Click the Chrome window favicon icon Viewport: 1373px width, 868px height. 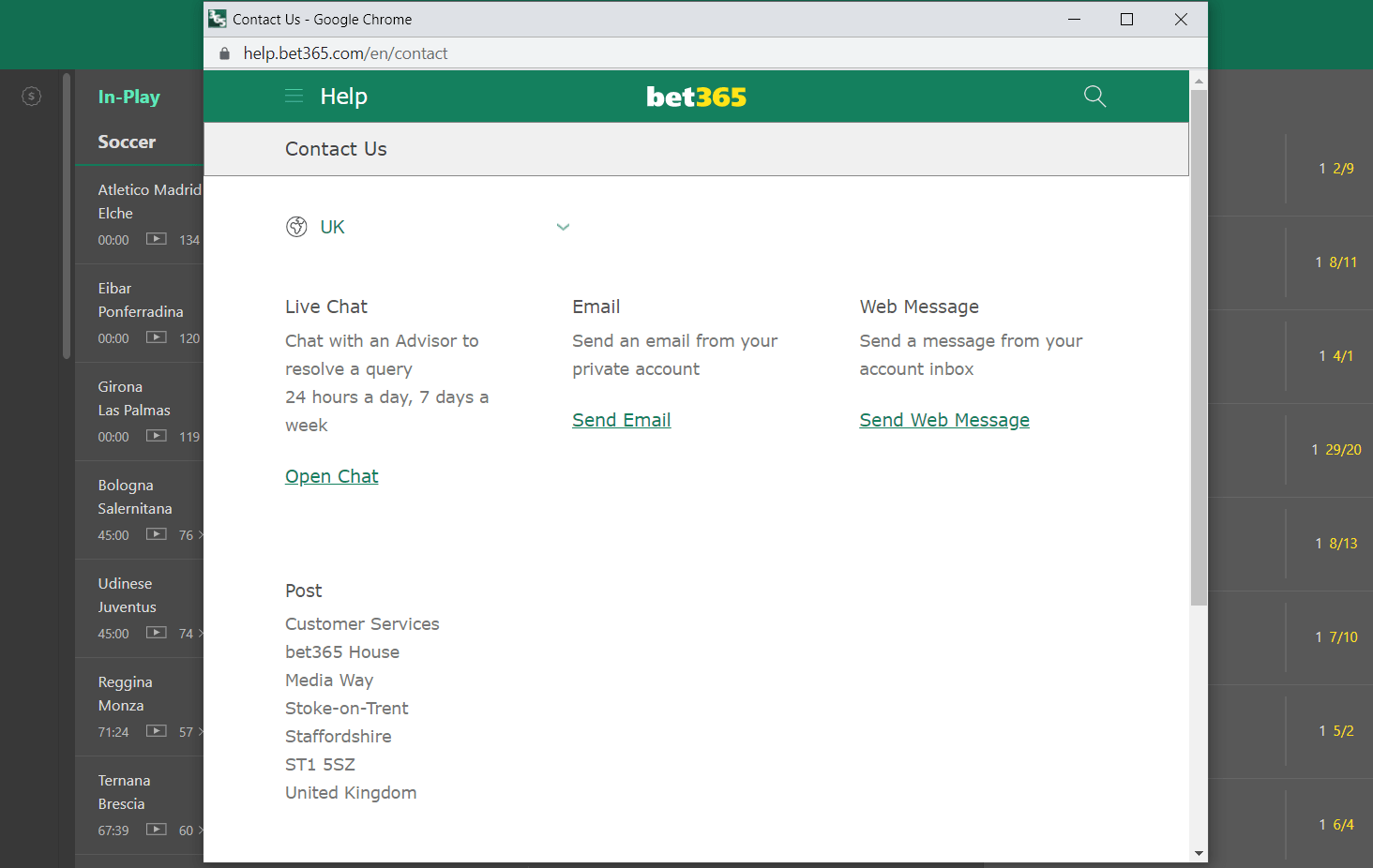pyautogui.click(x=218, y=19)
